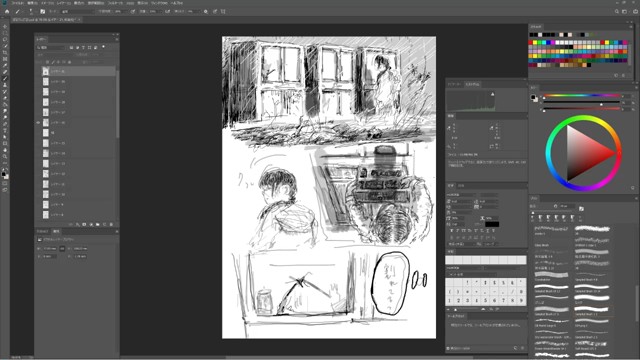
Task: Open the search icon at top right
Action: (617, 11)
